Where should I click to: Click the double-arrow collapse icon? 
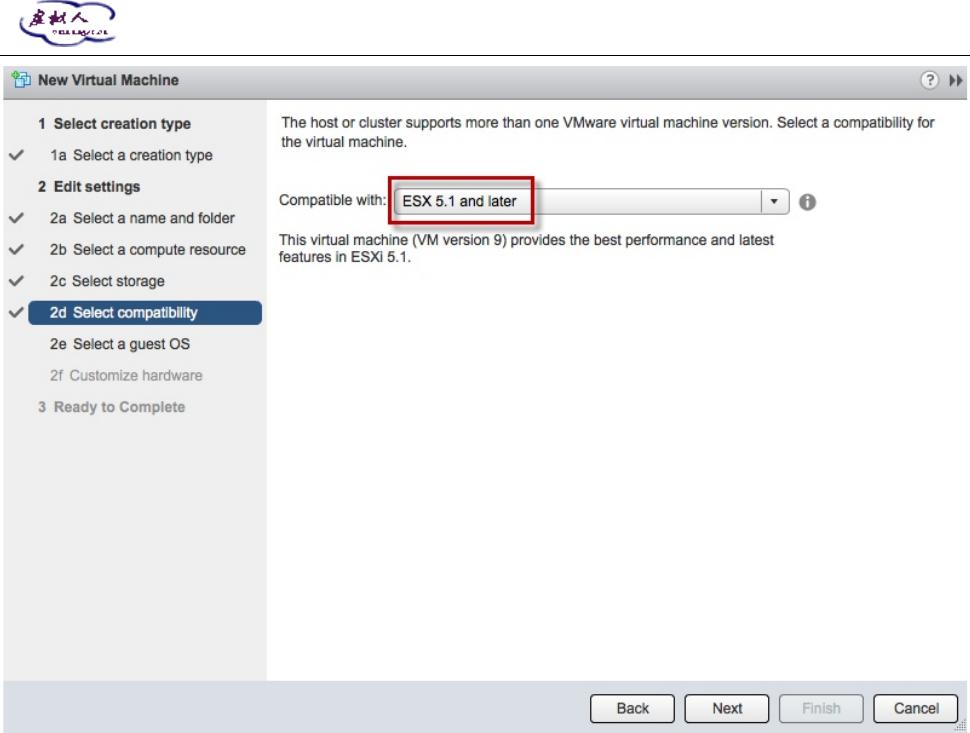tap(956, 80)
